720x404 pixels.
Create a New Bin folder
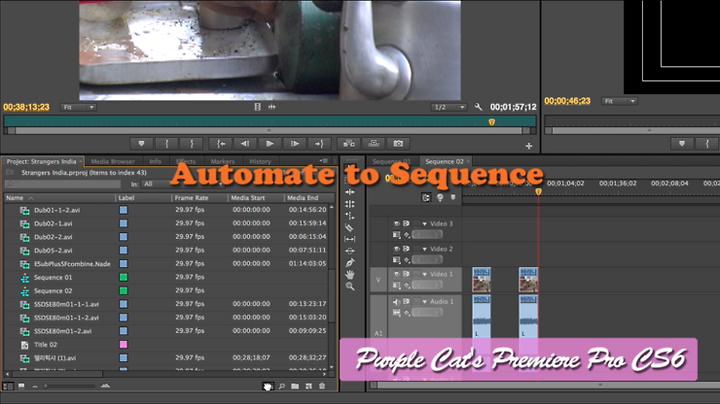(295, 386)
